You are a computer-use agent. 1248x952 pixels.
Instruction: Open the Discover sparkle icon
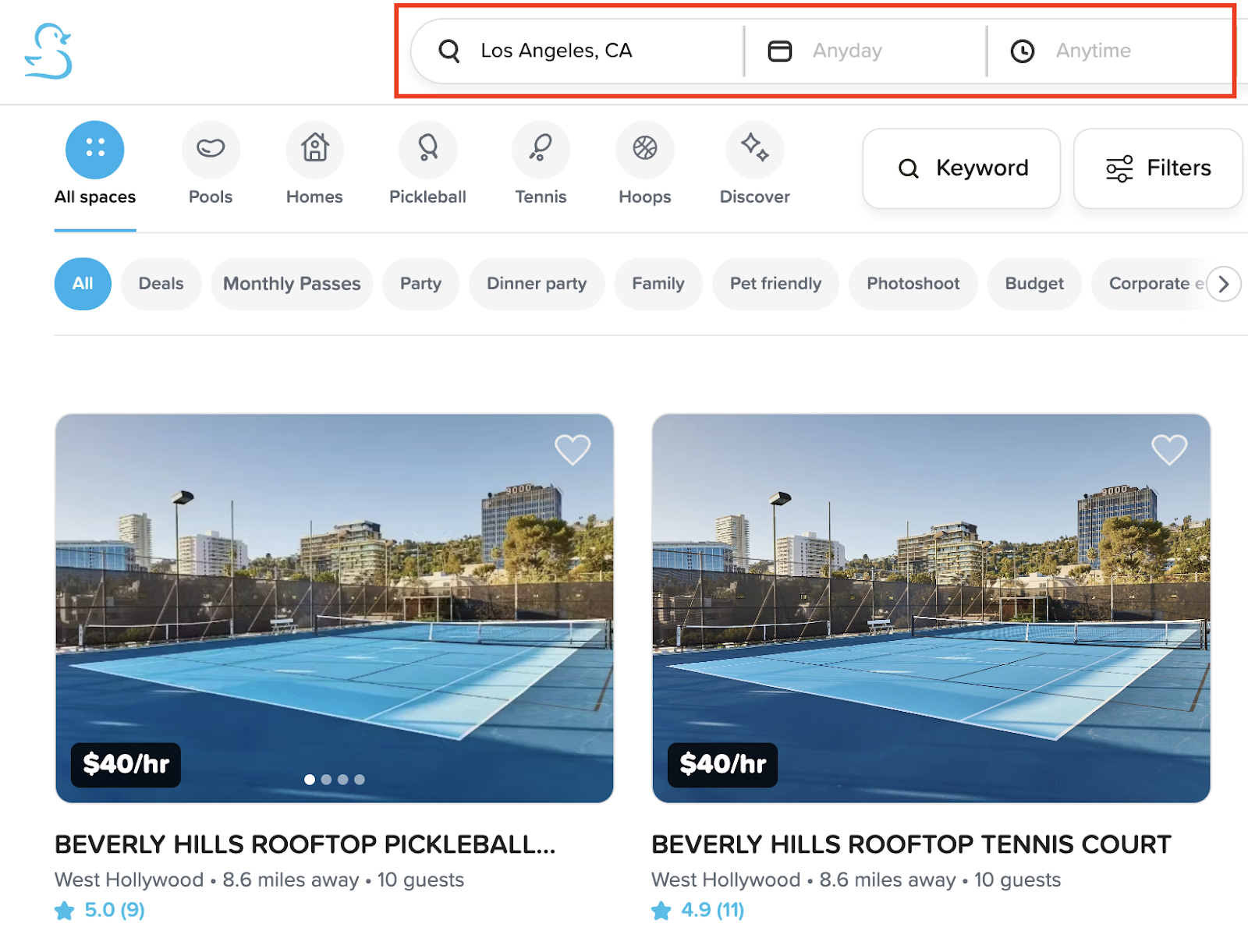click(754, 149)
